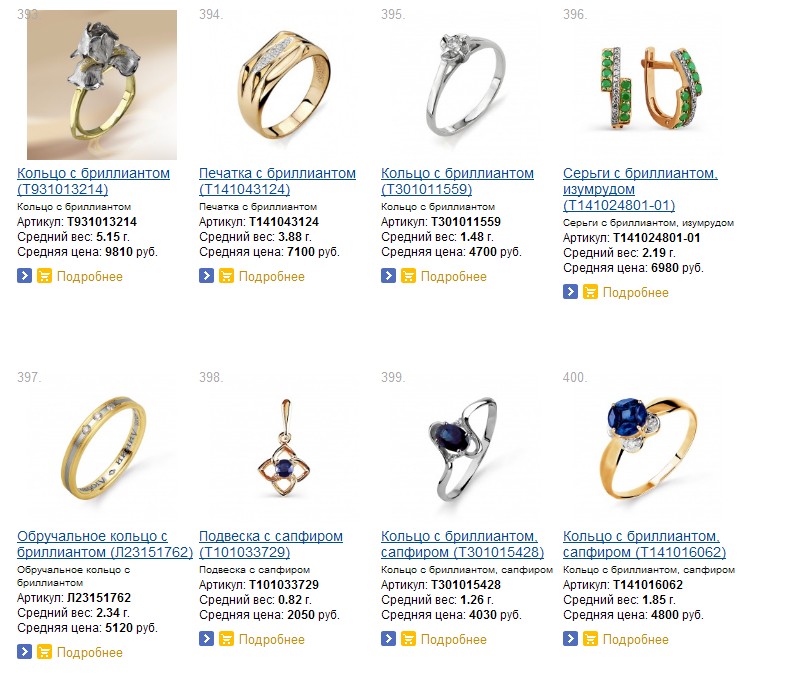Screen dimensions: 803x686
Task: Click the cart icon under earrings Т141024801-01
Action: tap(590, 292)
